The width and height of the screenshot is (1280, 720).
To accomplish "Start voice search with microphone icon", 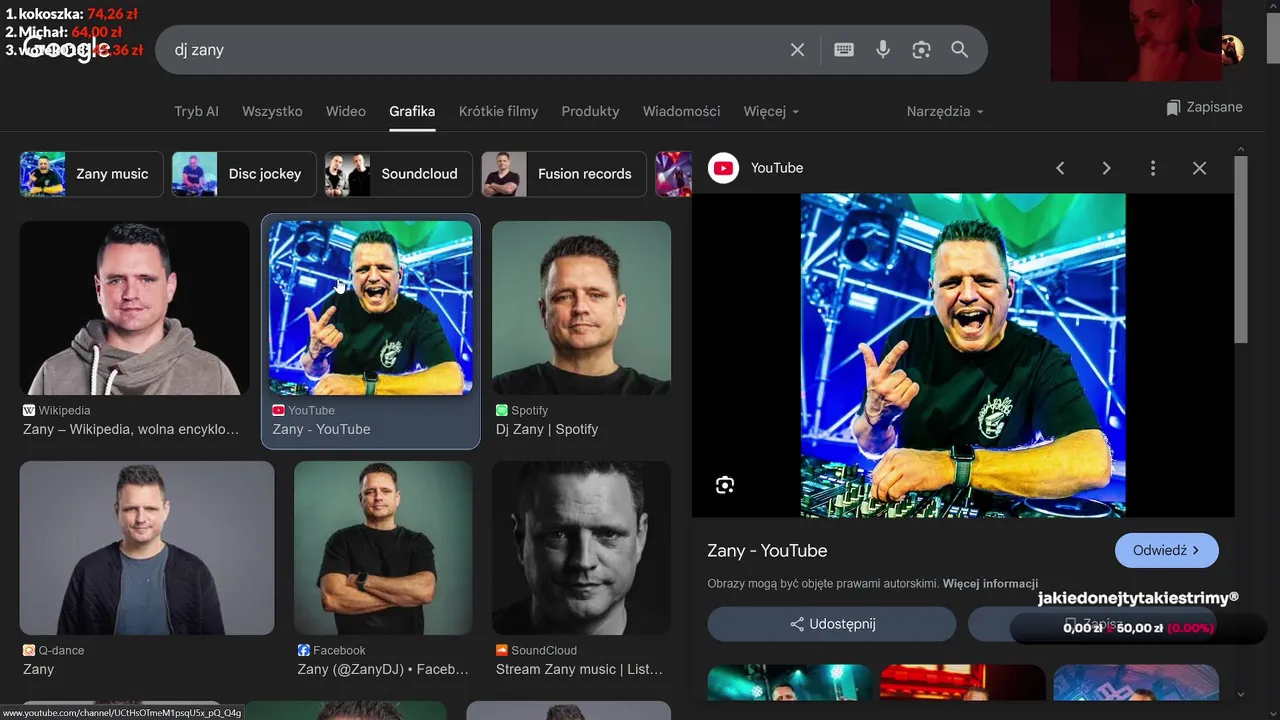I will [883, 50].
